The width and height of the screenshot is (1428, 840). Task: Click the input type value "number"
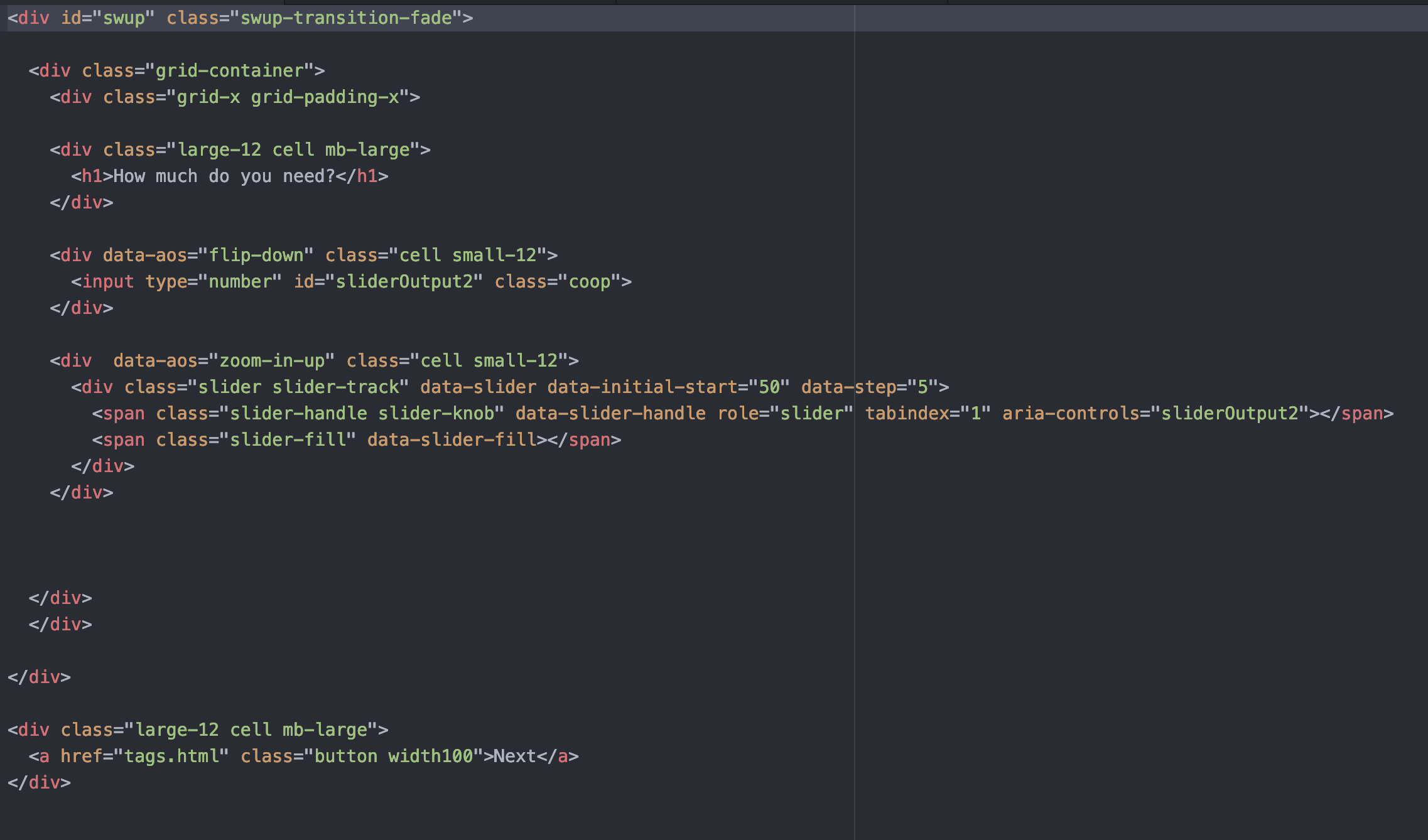[x=239, y=281]
